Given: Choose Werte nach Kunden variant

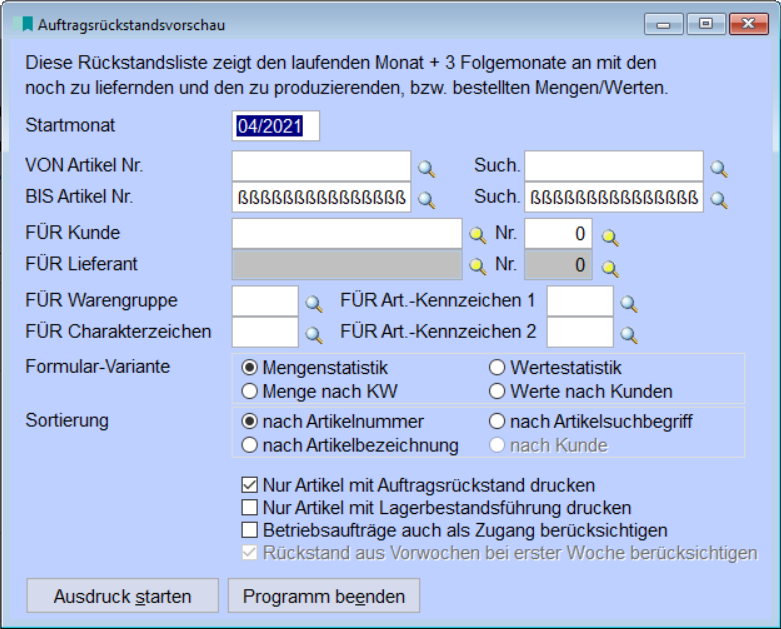Looking at the screenshot, I should pyautogui.click(x=580, y=391).
